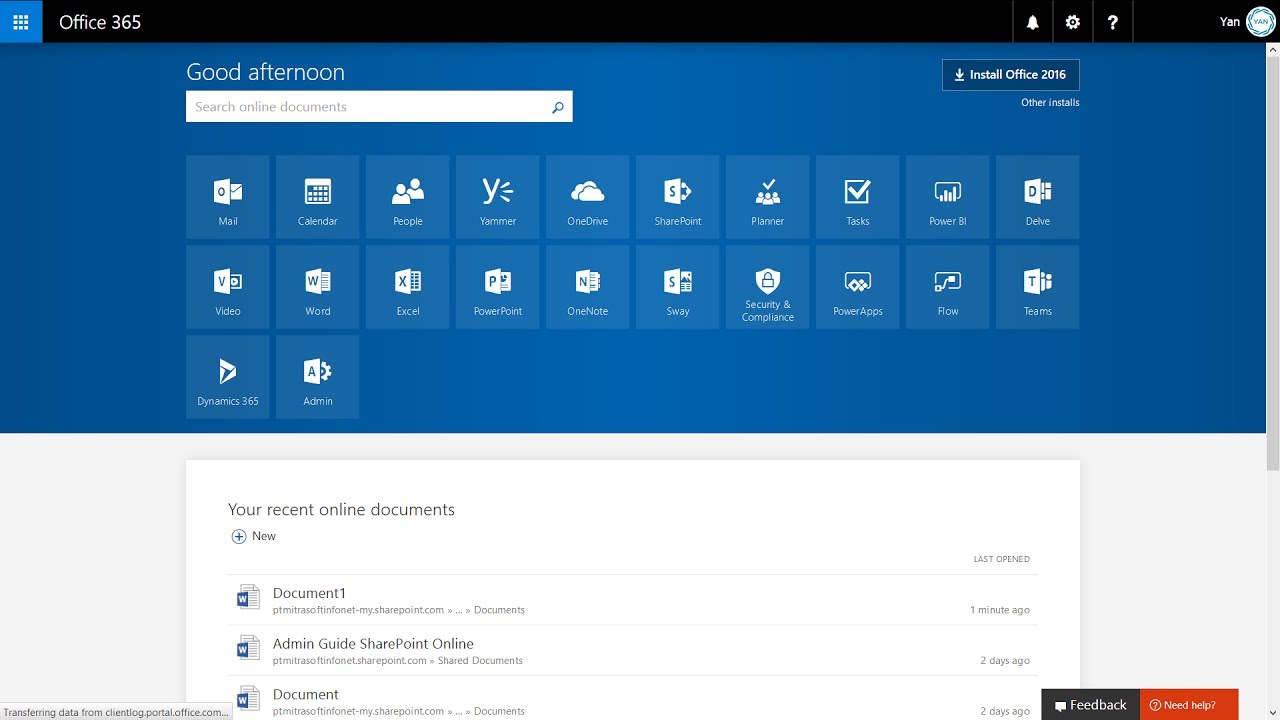Screen dimensions: 1280x720
Task: Open the Calendar app tile
Action: click(x=318, y=197)
